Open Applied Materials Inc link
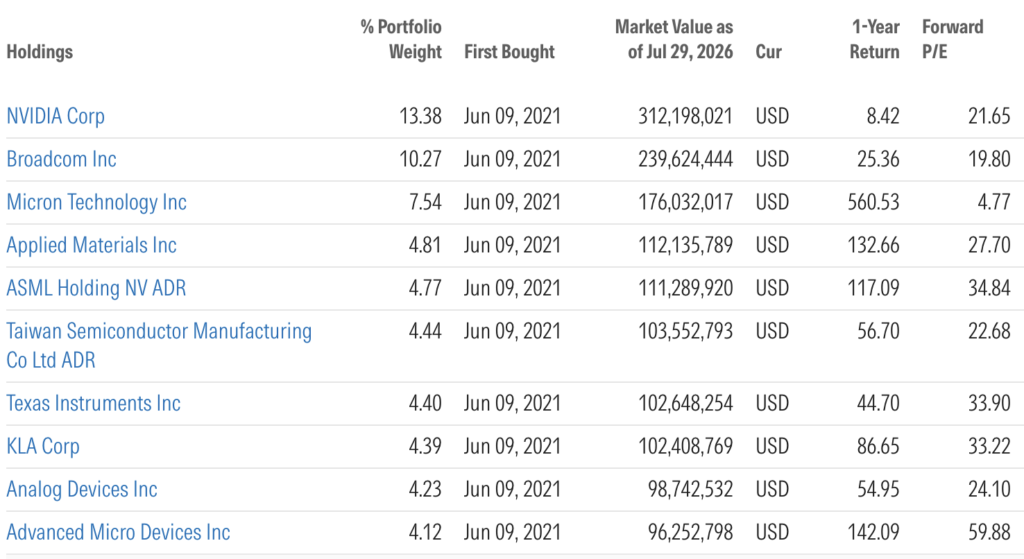 point(91,246)
